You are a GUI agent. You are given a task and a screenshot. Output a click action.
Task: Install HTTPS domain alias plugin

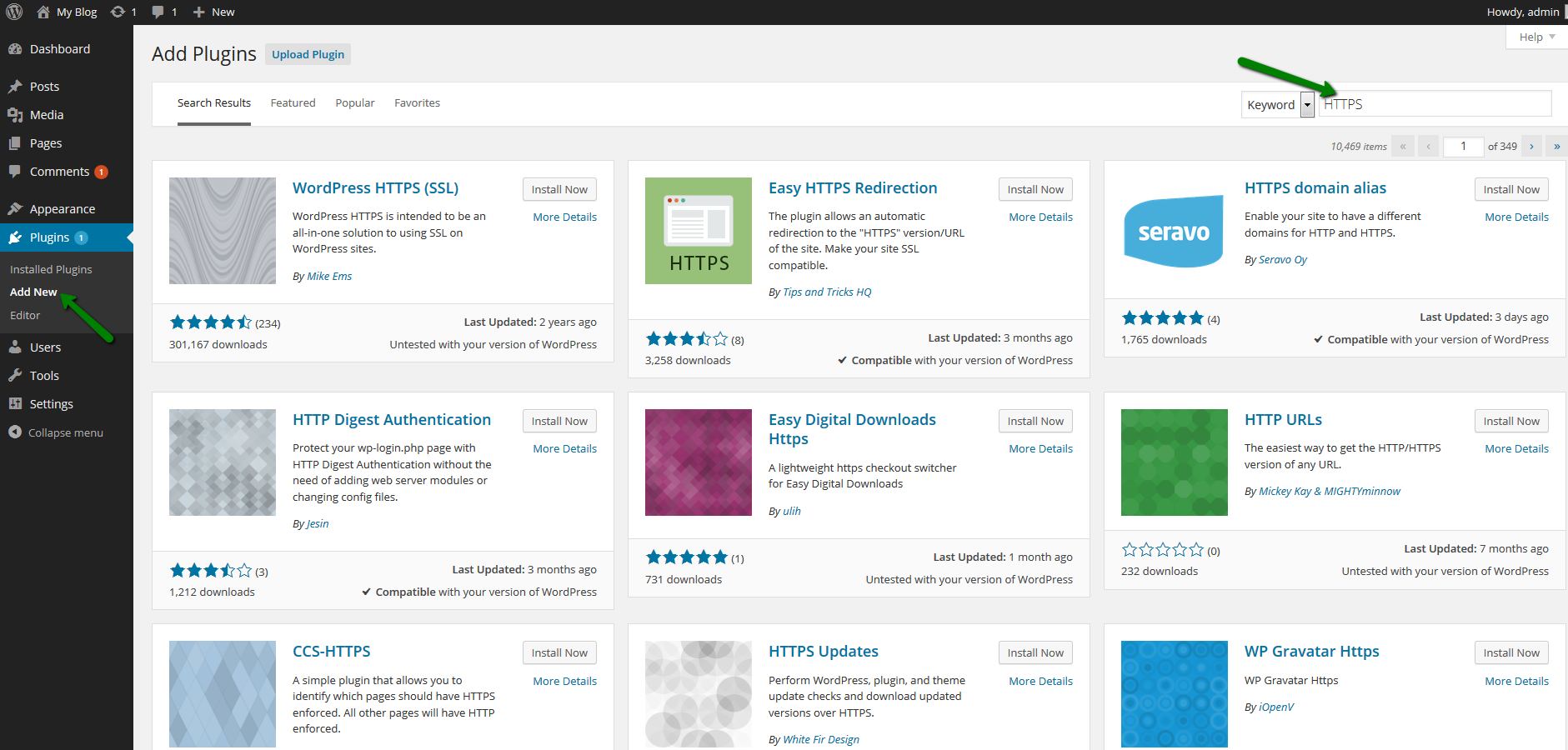1511,189
